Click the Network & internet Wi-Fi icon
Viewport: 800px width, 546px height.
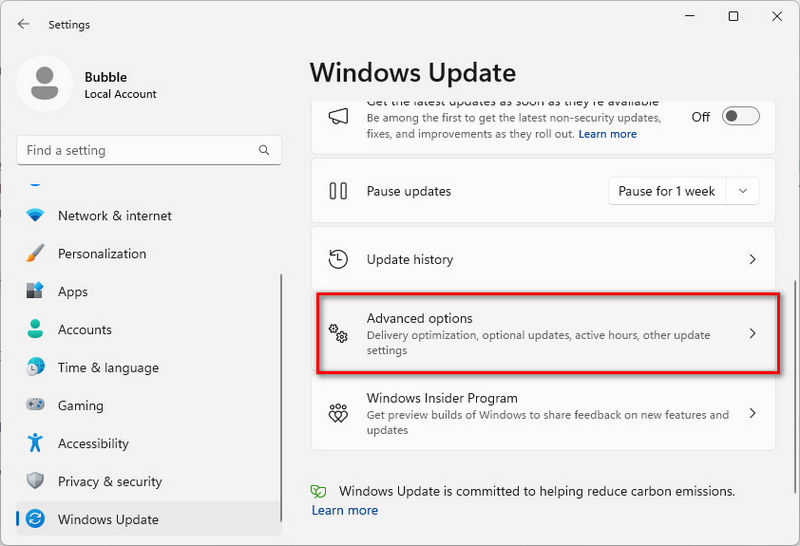35,215
